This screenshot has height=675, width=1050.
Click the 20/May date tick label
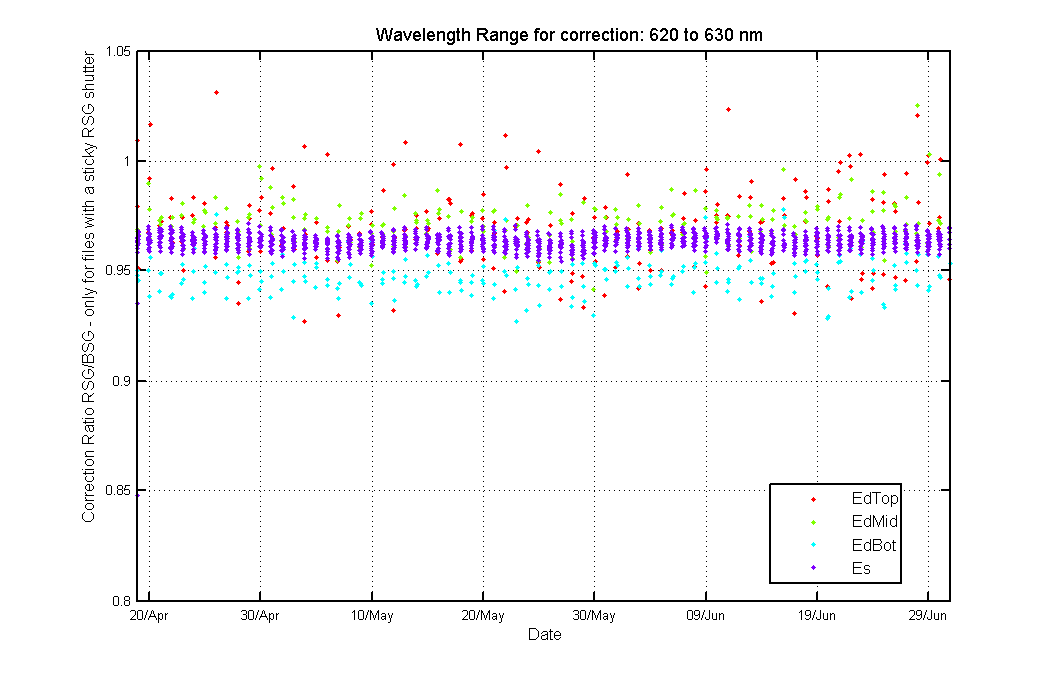click(483, 615)
